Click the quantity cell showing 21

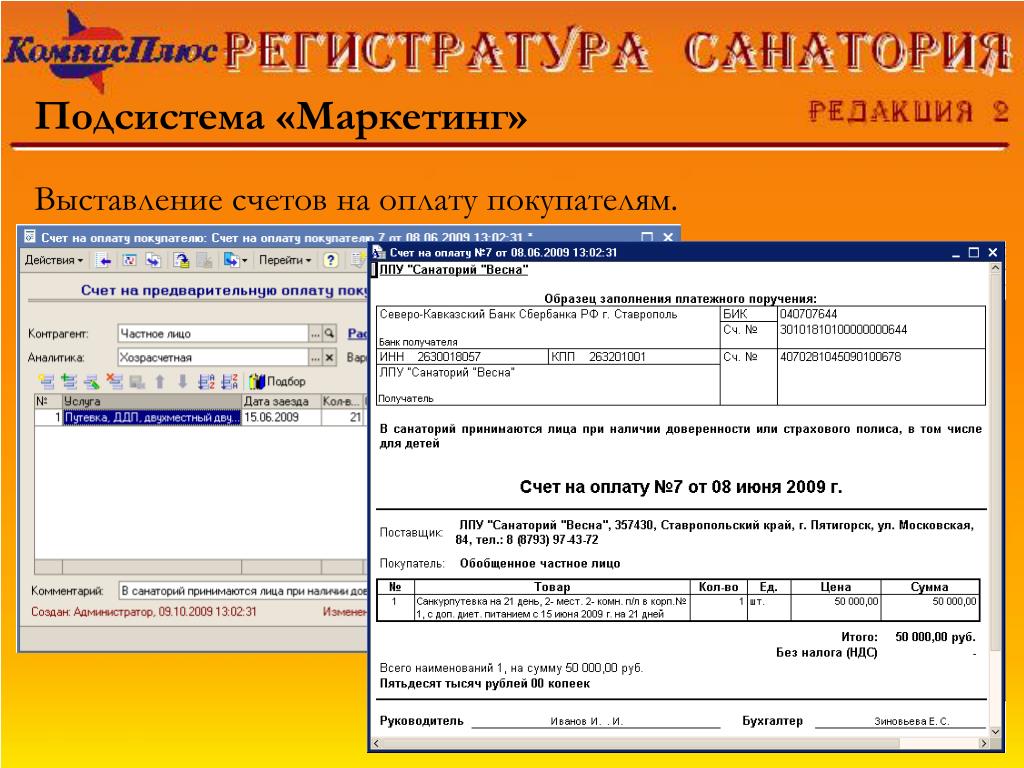344,417
